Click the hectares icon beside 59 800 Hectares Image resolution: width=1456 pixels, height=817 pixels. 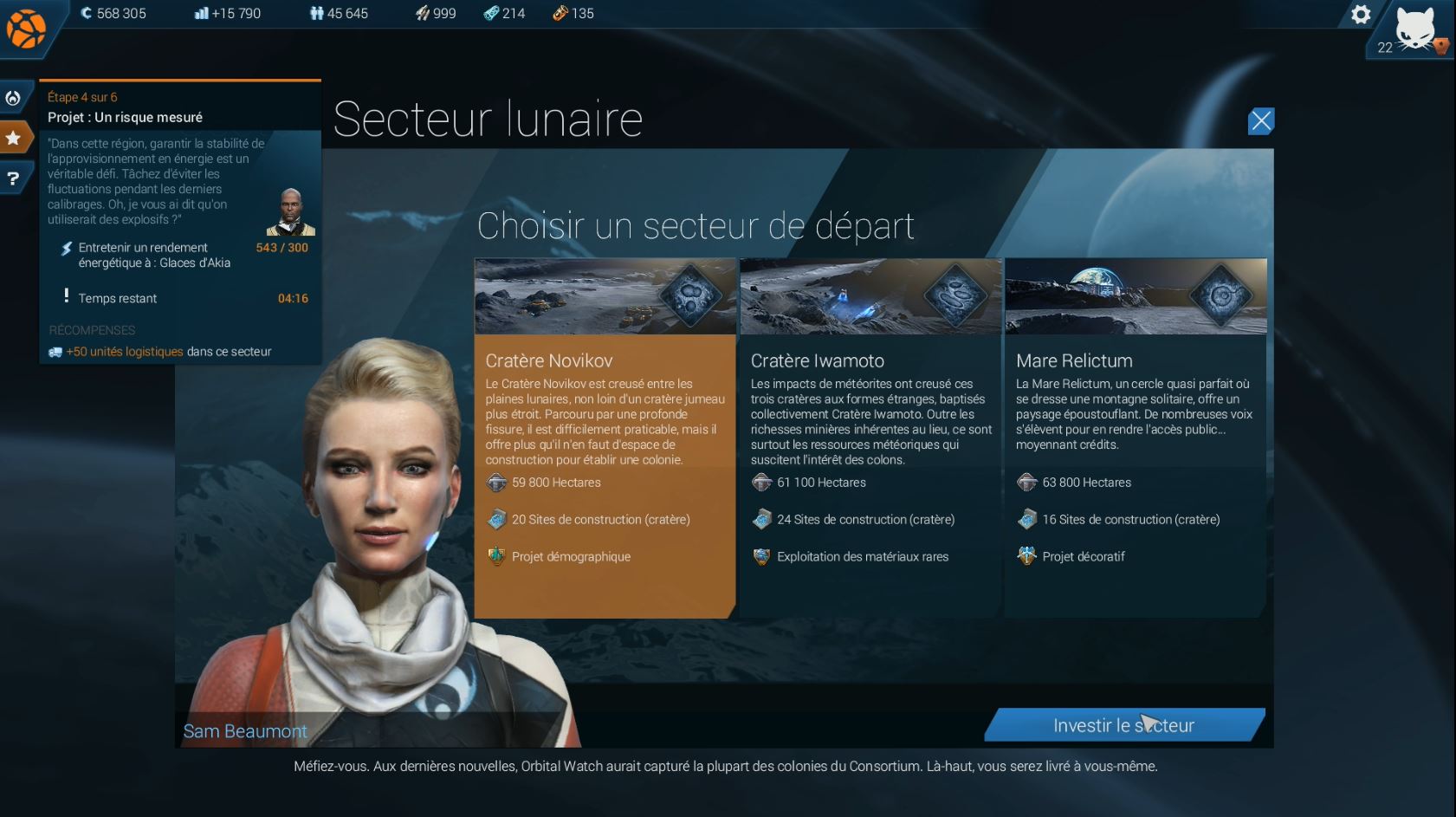coord(496,483)
